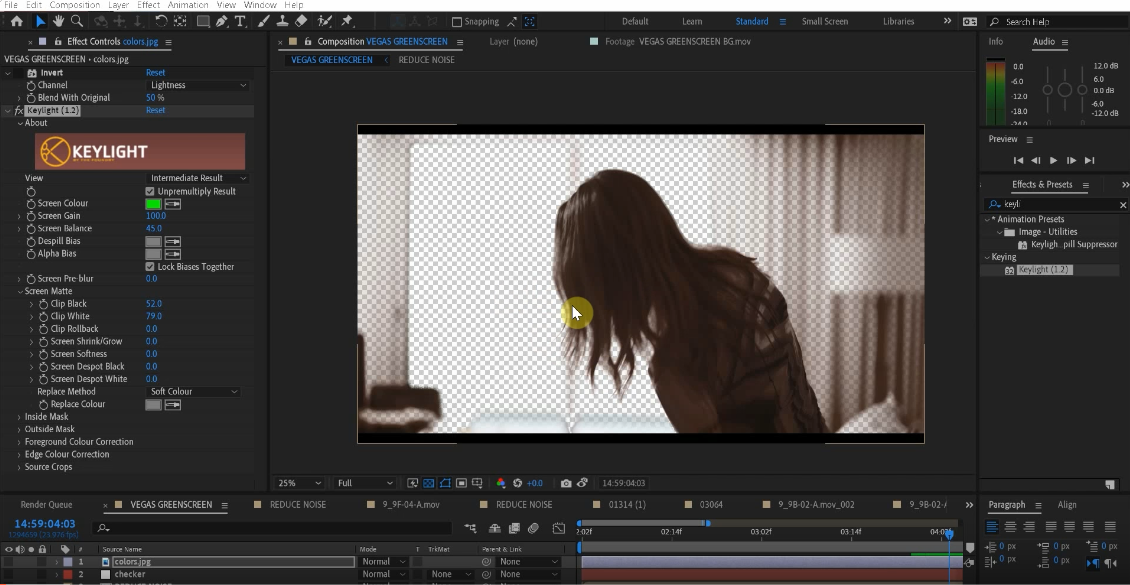Uncheck Lock Biases Together
This screenshot has height=585, width=1130.
click(x=150, y=267)
